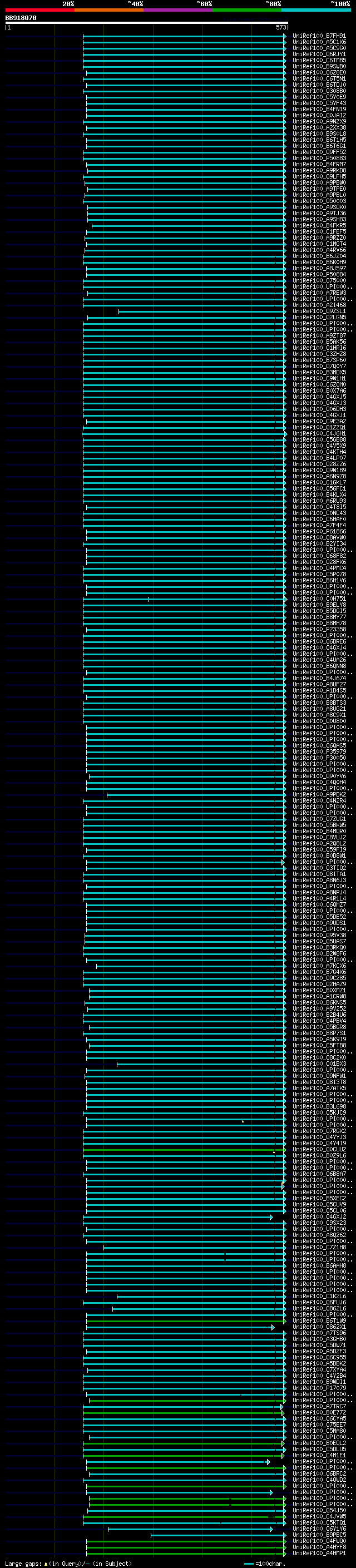Open entry UniRef100_O50003
Image resolution: width=356 pixels, height=1568 pixels.
[x=319, y=201]
